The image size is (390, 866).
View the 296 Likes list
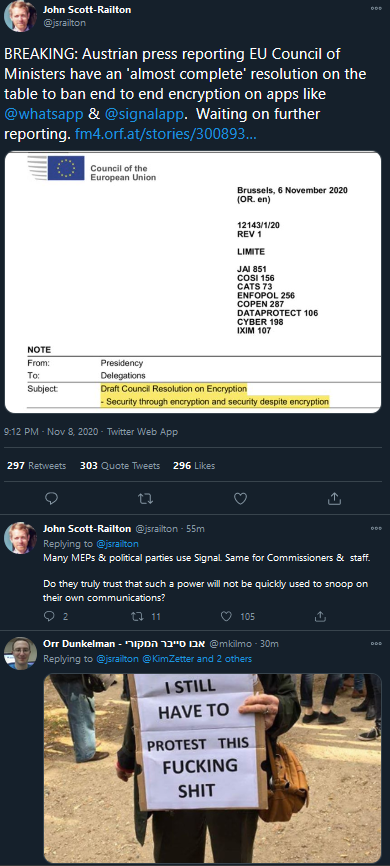(x=194, y=466)
